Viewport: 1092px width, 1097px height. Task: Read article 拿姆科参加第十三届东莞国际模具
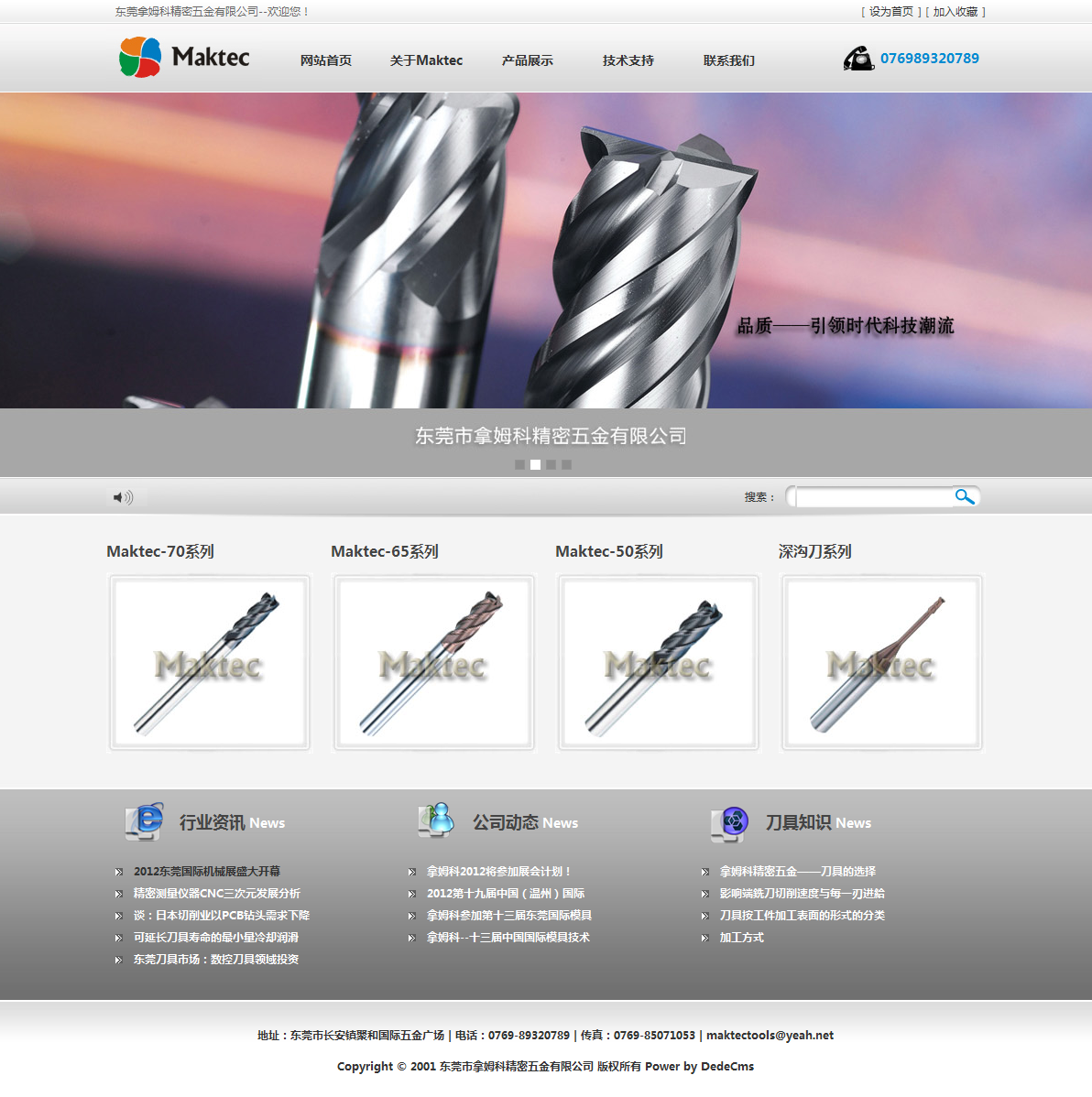tap(509, 916)
